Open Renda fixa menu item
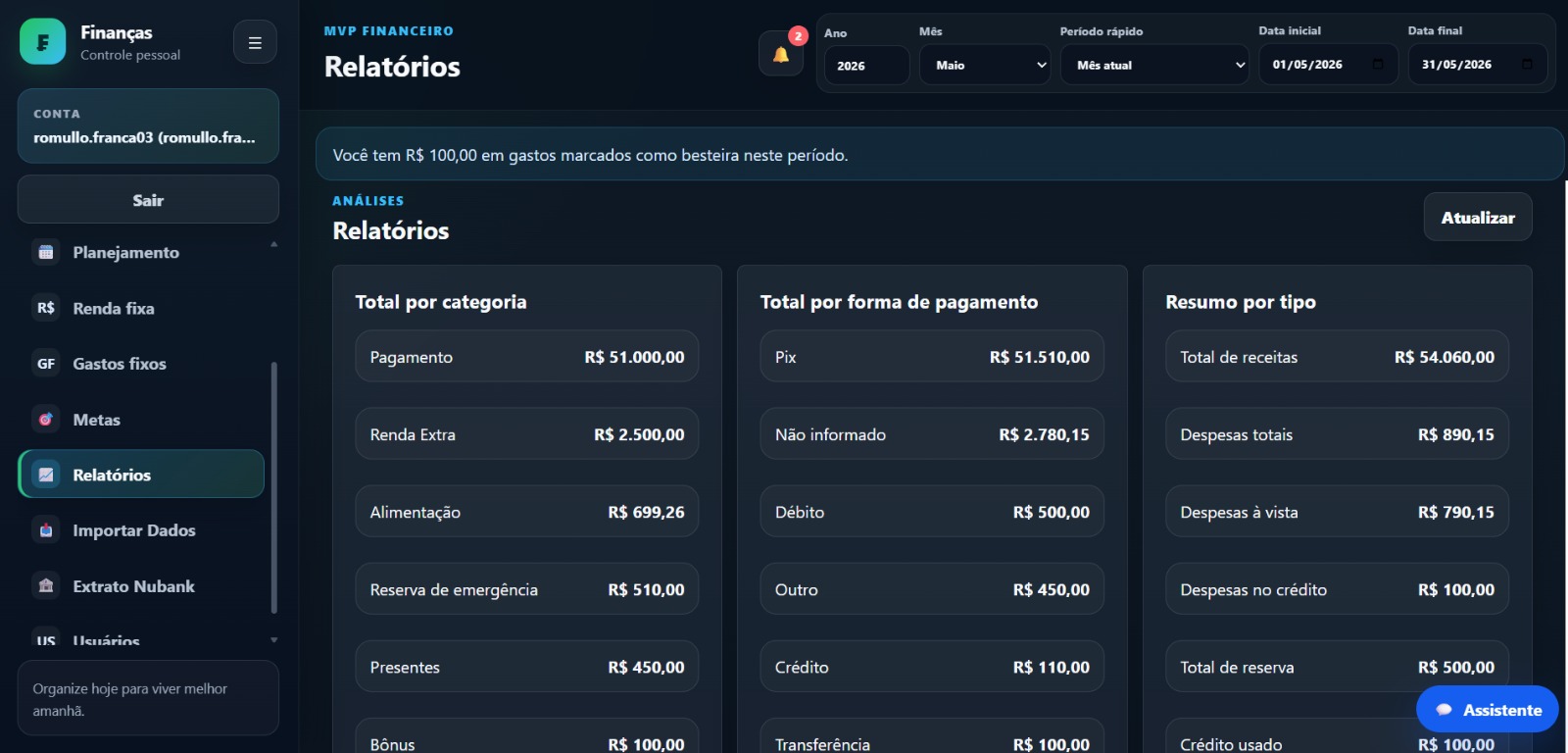 click(x=141, y=308)
